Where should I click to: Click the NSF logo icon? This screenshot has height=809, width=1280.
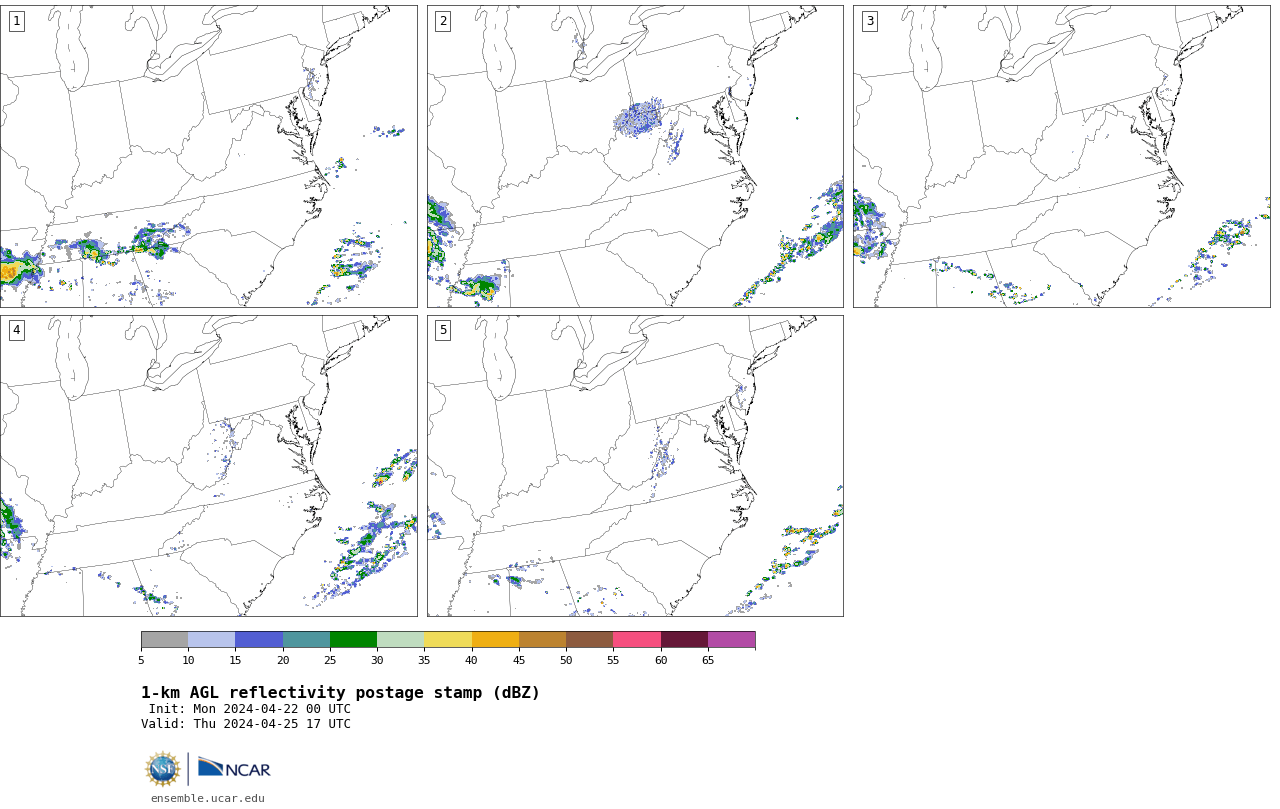coord(163,769)
